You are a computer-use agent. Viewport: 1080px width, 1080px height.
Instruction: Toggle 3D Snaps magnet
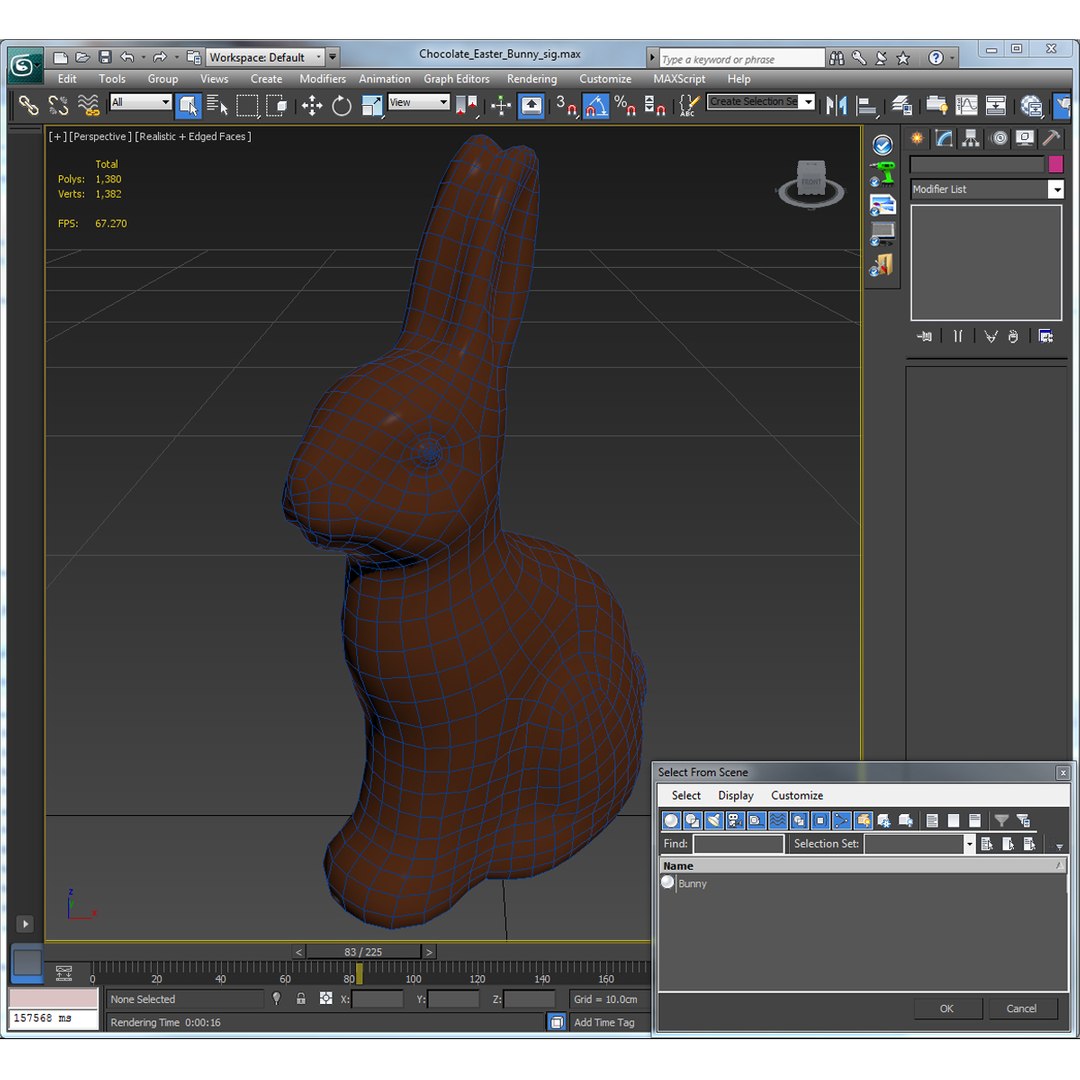pos(565,105)
